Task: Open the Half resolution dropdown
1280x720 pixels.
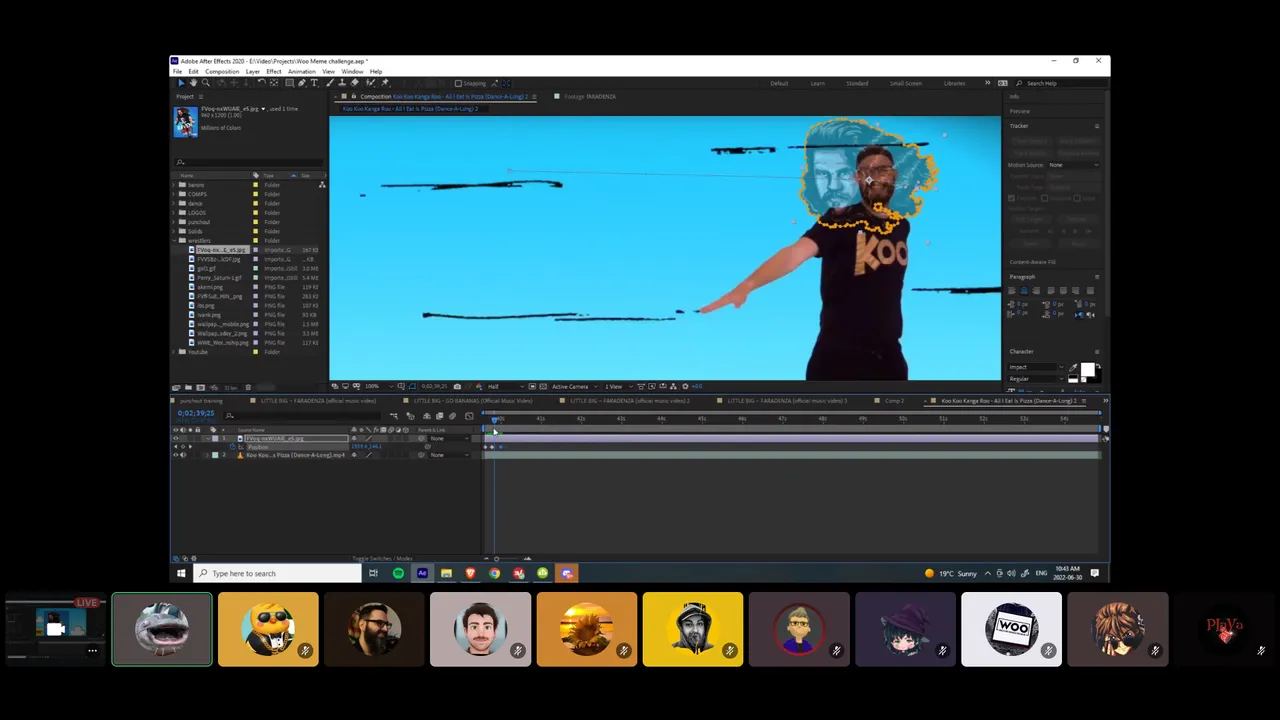Action: tap(505, 386)
